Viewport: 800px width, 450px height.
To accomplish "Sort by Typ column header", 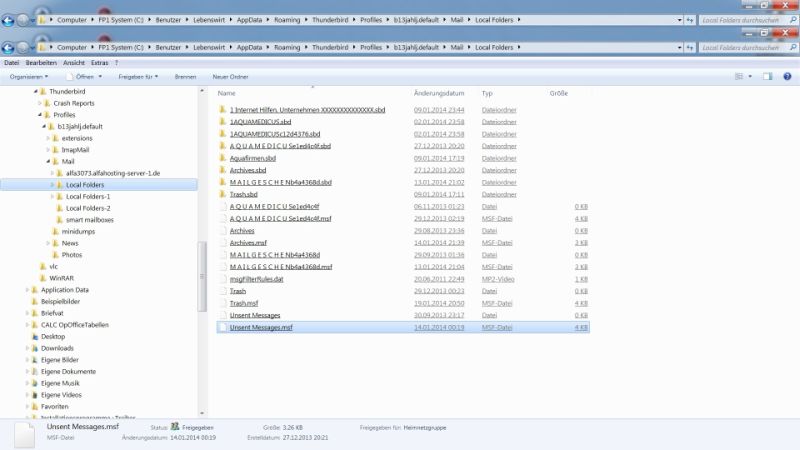I will 487,93.
